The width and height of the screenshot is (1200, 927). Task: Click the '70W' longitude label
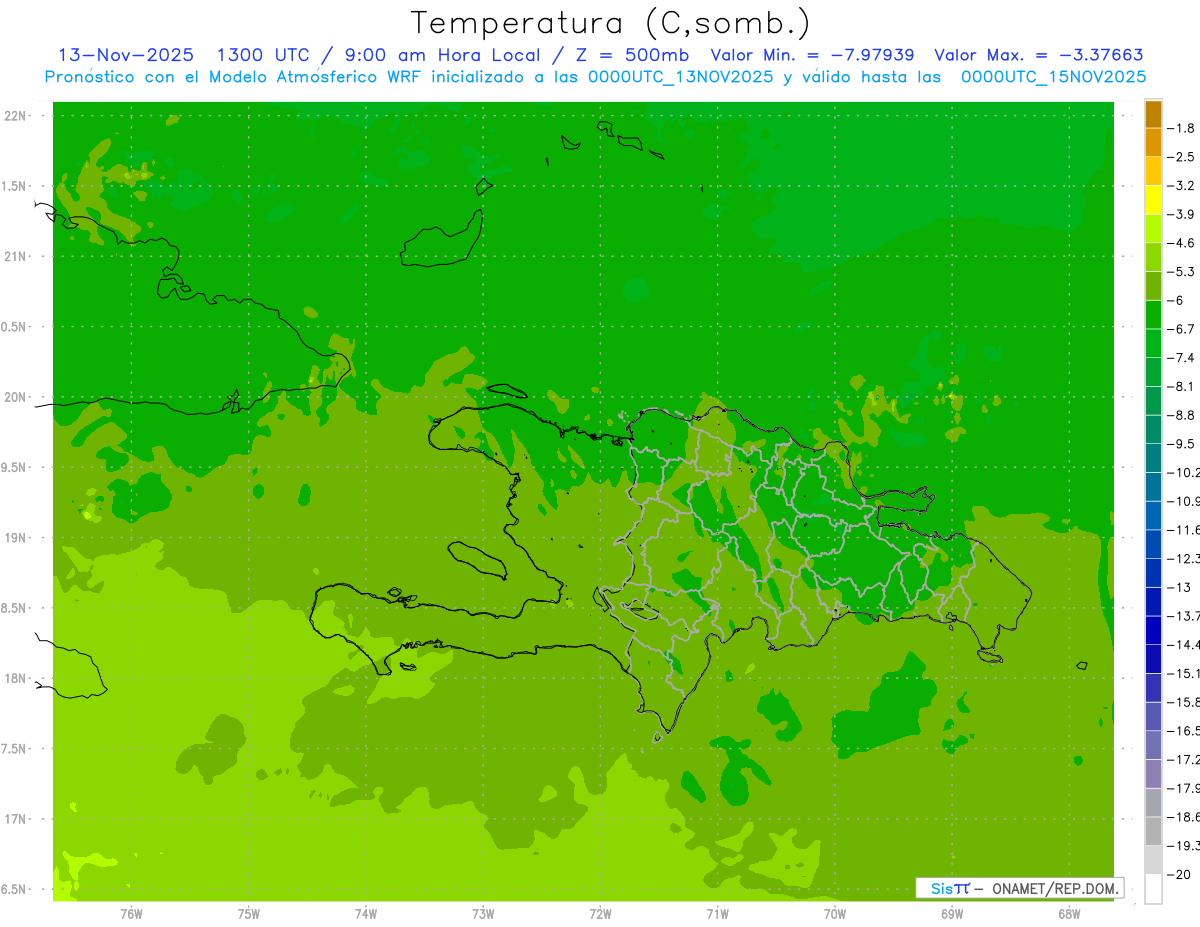pyautogui.click(x=835, y=913)
